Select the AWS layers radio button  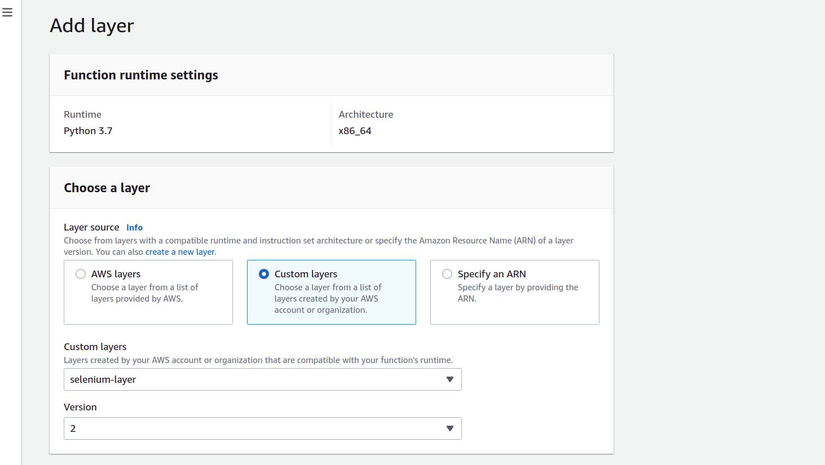coord(81,274)
